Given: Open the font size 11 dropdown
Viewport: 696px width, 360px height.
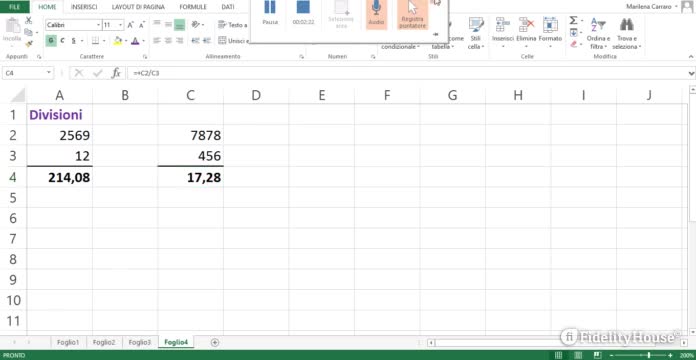Looking at the screenshot, I should 120,25.
